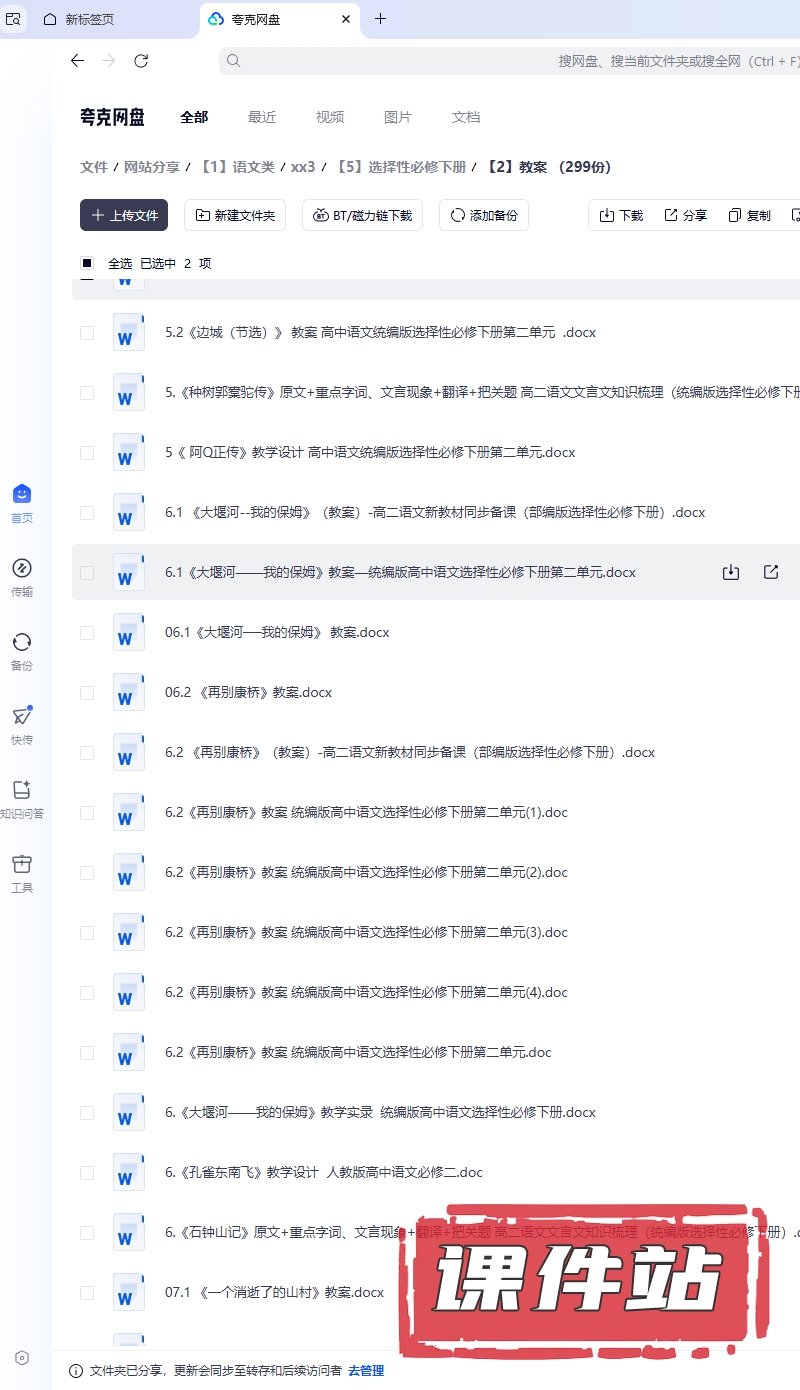Image resolution: width=800 pixels, height=1390 pixels.
Task: Navigate to 网站分享 in breadcrumb
Action: point(152,167)
